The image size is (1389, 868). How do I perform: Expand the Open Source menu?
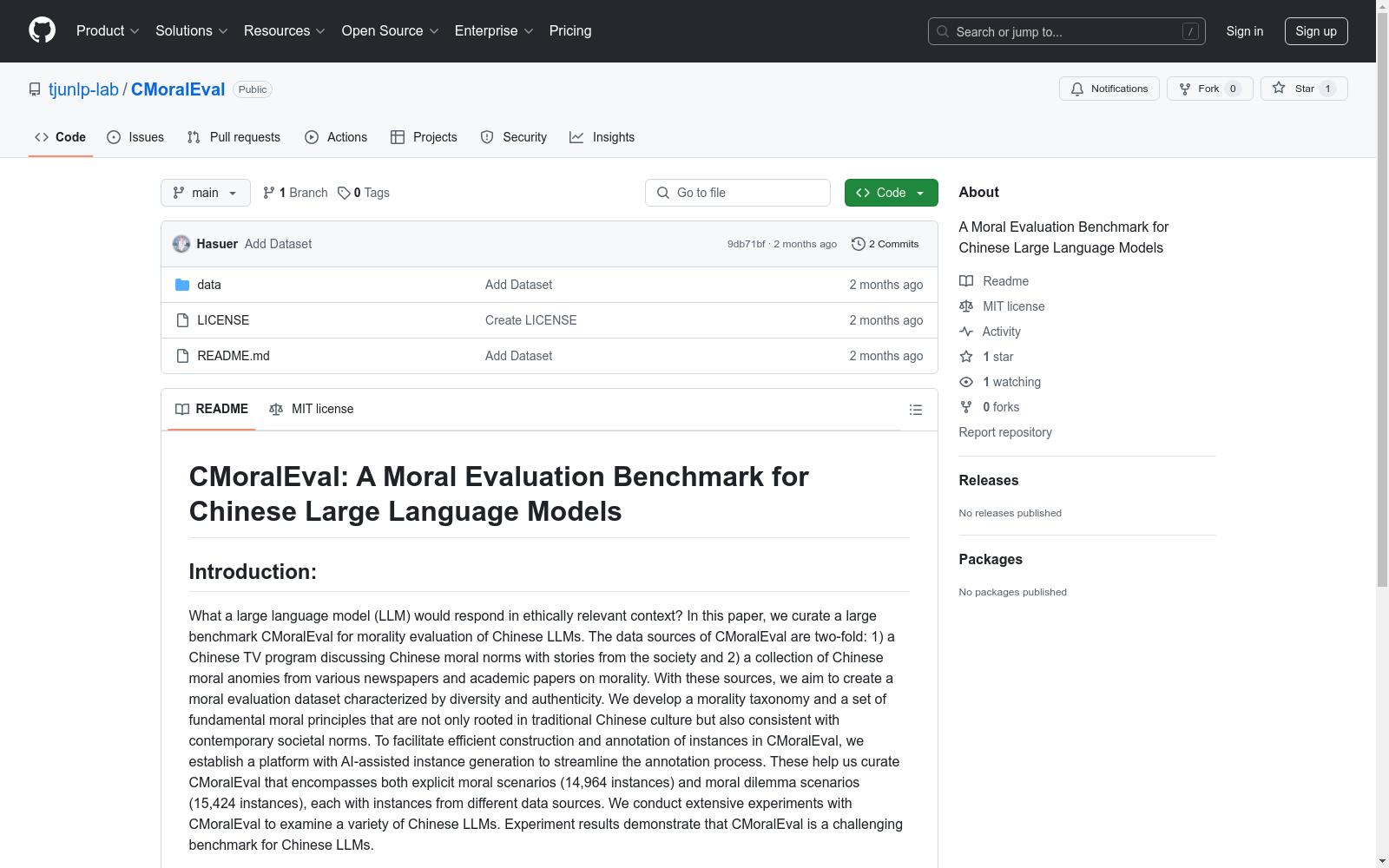(x=390, y=30)
